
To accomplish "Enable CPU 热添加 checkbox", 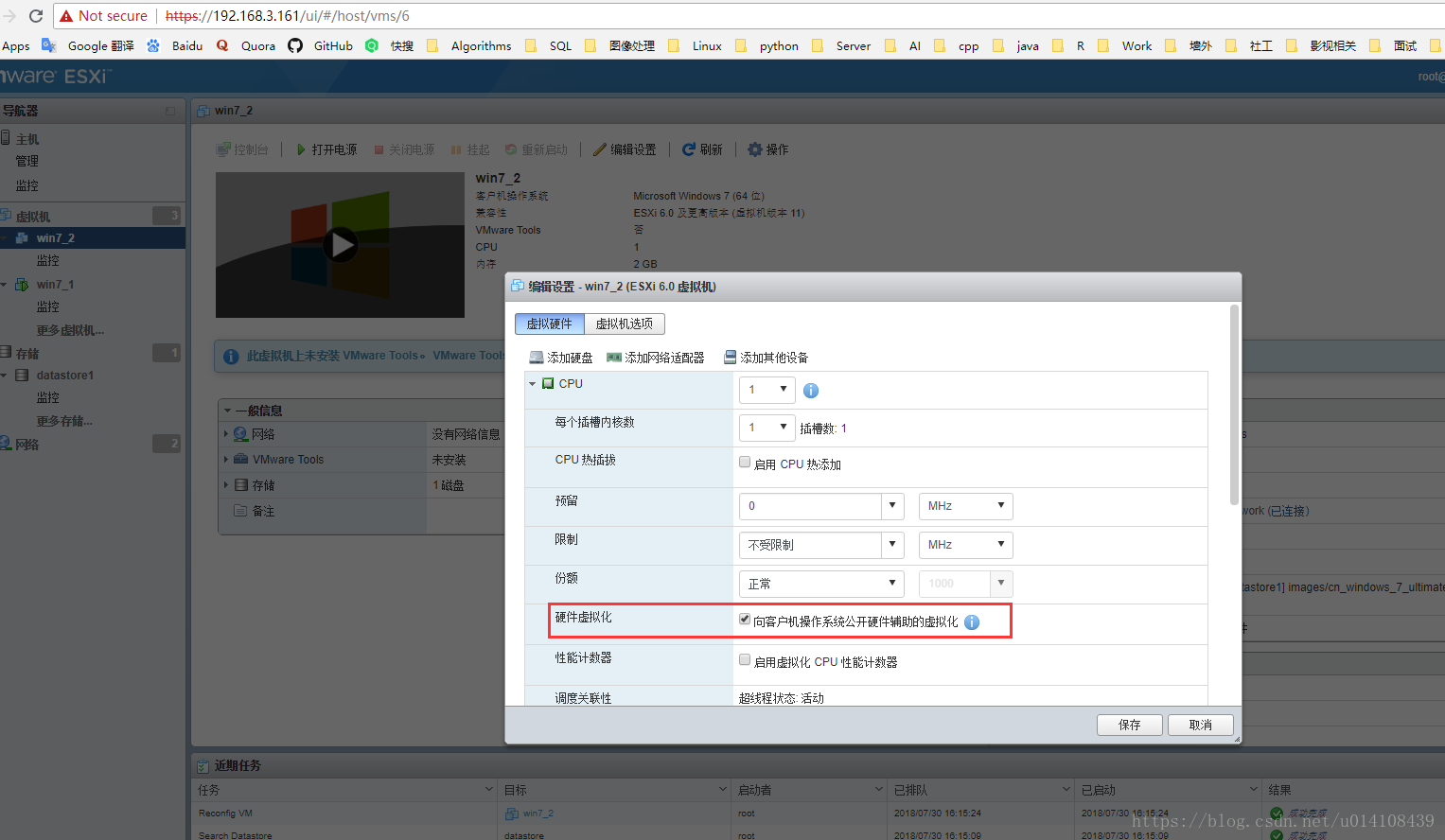I will [745, 463].
